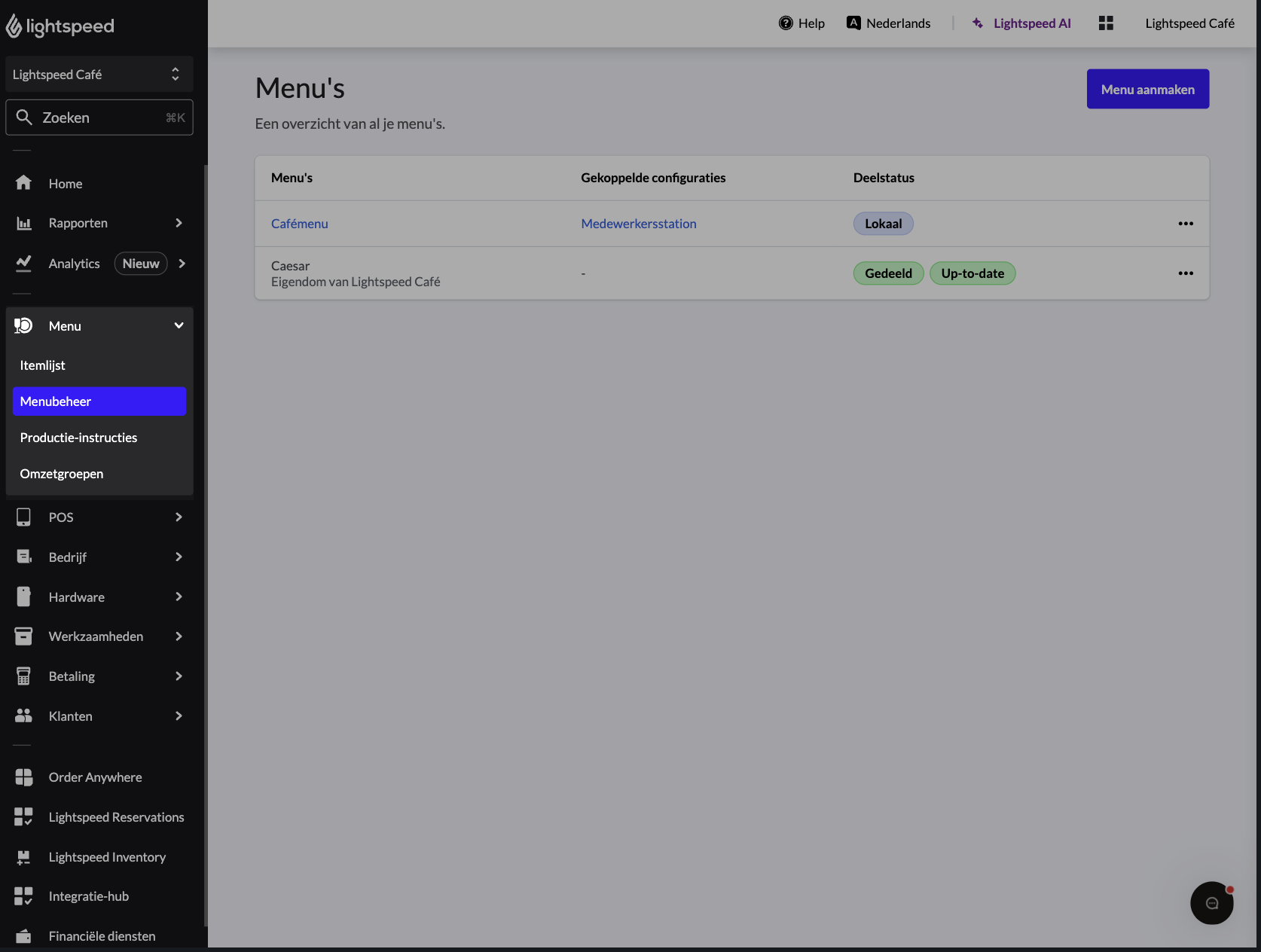Image resolution: width=1261 pixels, height=952 pixels.
Task: Open the Cafémenu link
Action: point(299,224)
